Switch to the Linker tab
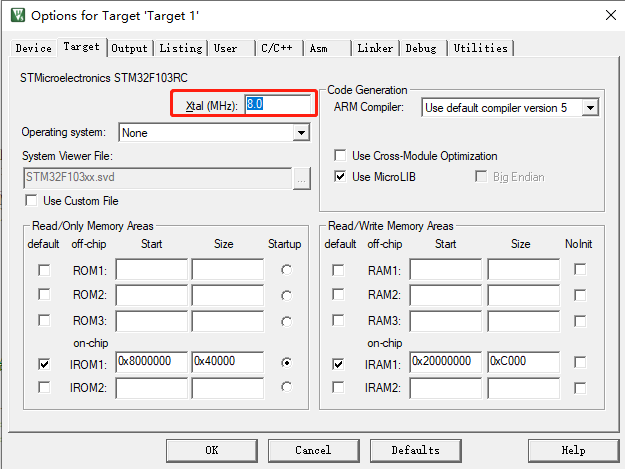 coord(375,48)
